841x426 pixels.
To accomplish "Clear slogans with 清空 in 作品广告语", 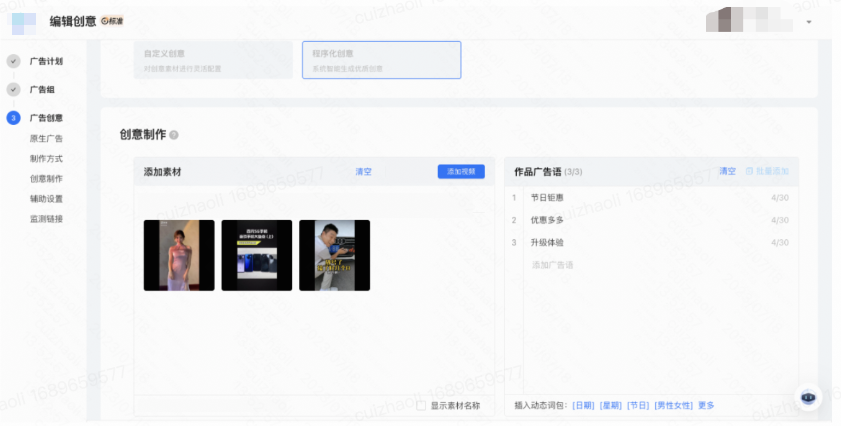I will click(727, 171).
